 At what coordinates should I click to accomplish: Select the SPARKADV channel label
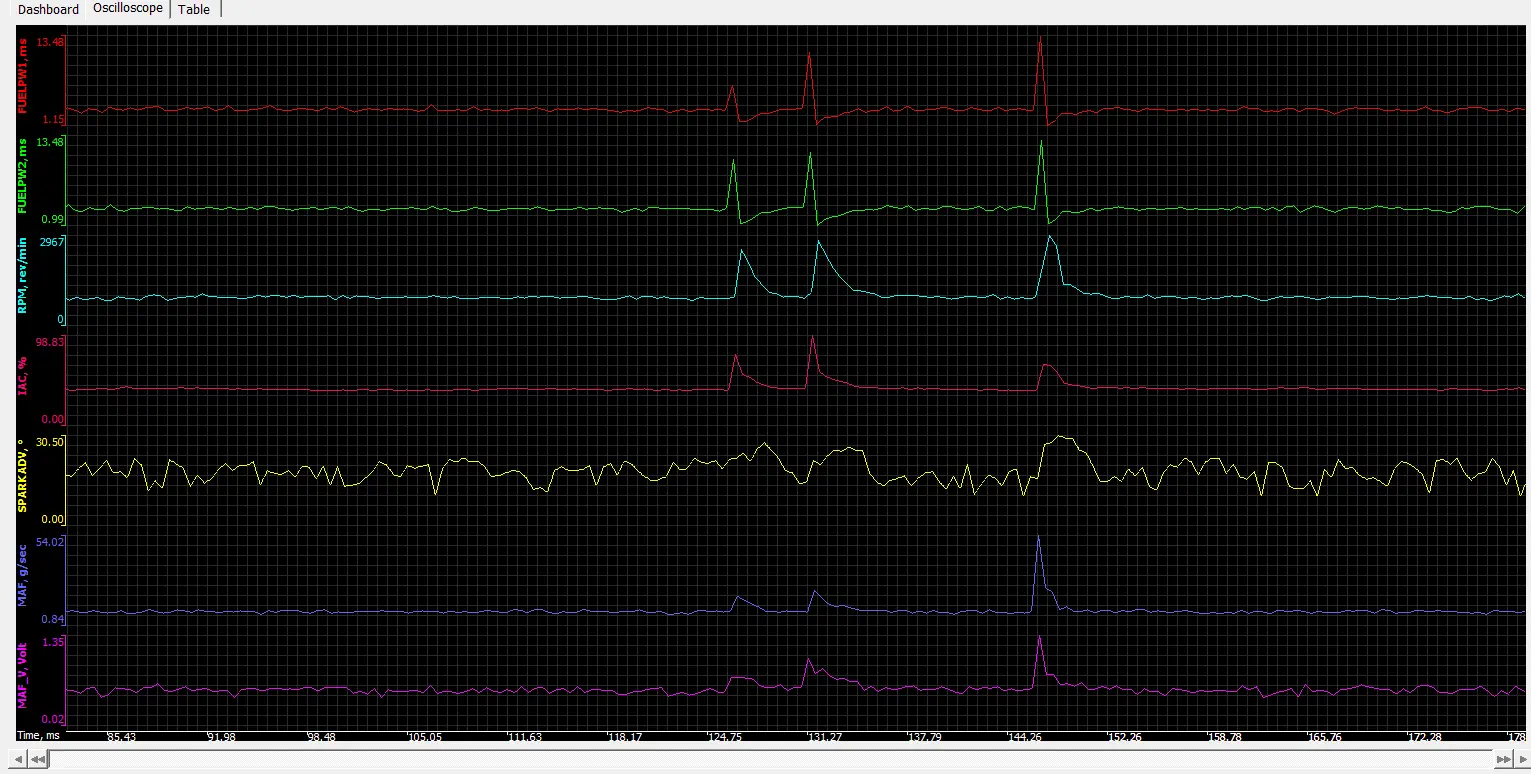pos(23,475)
